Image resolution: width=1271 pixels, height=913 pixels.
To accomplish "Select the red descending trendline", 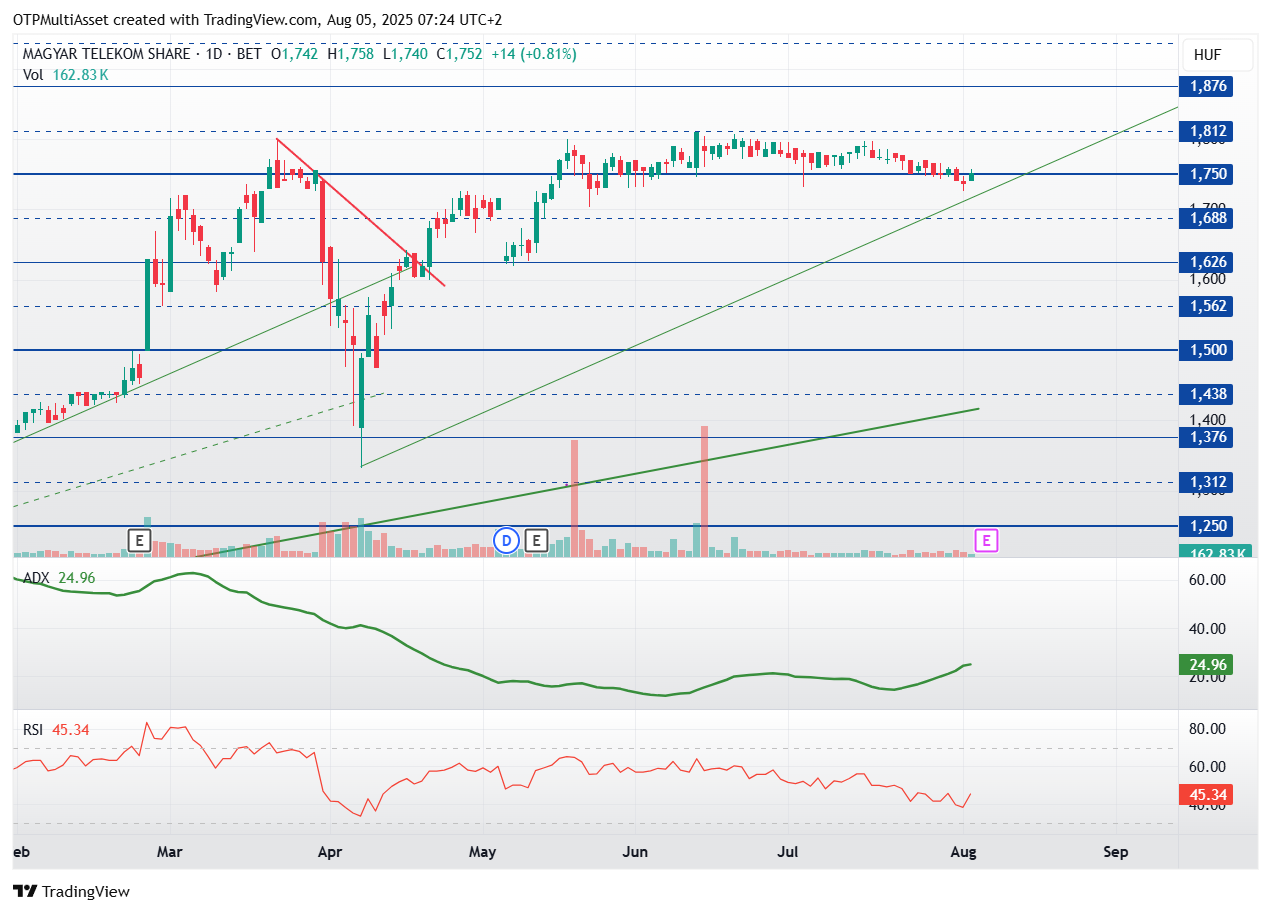I will point(360,211).
